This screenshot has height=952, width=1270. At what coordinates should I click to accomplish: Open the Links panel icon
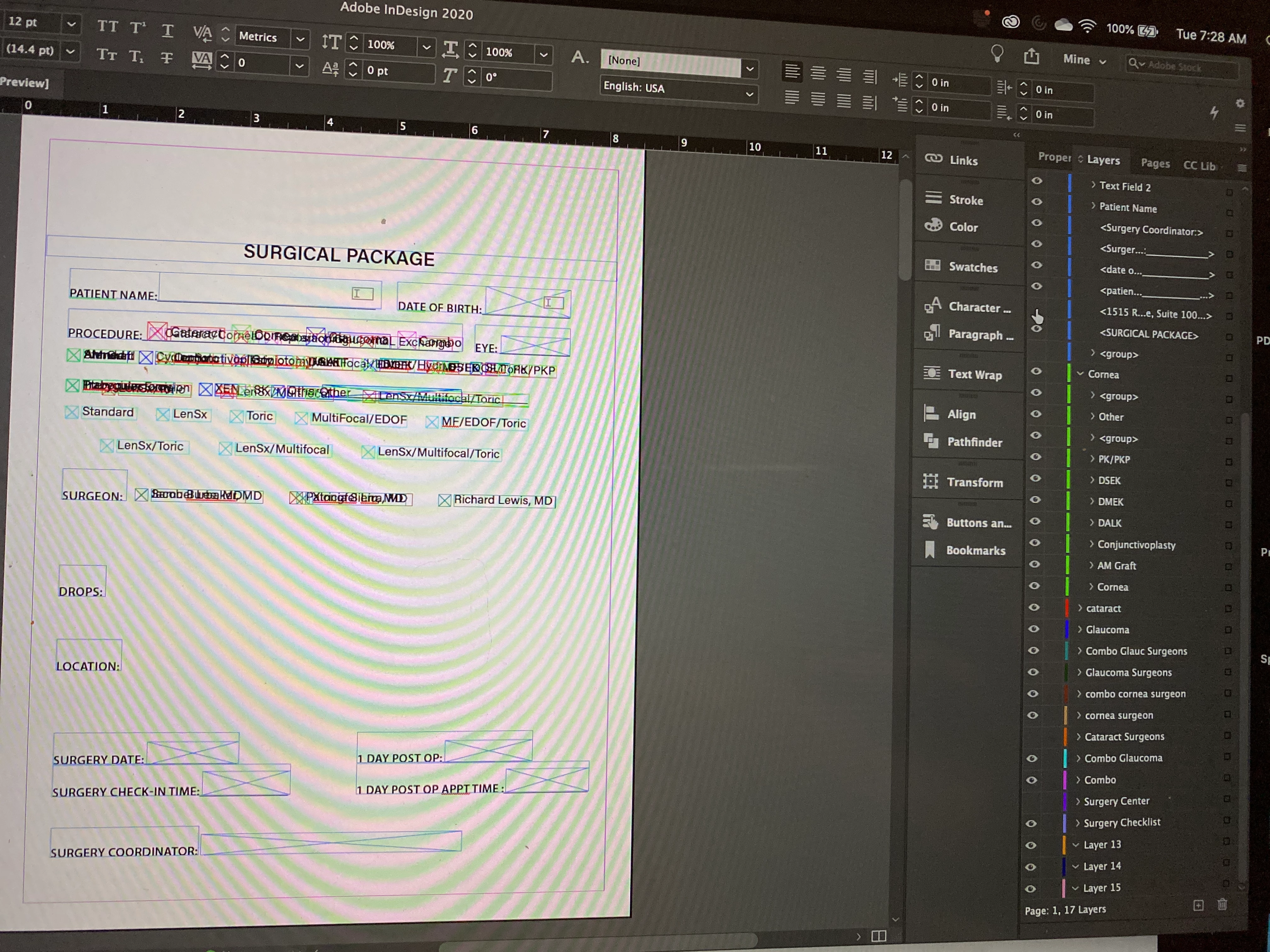coord(934,159)
